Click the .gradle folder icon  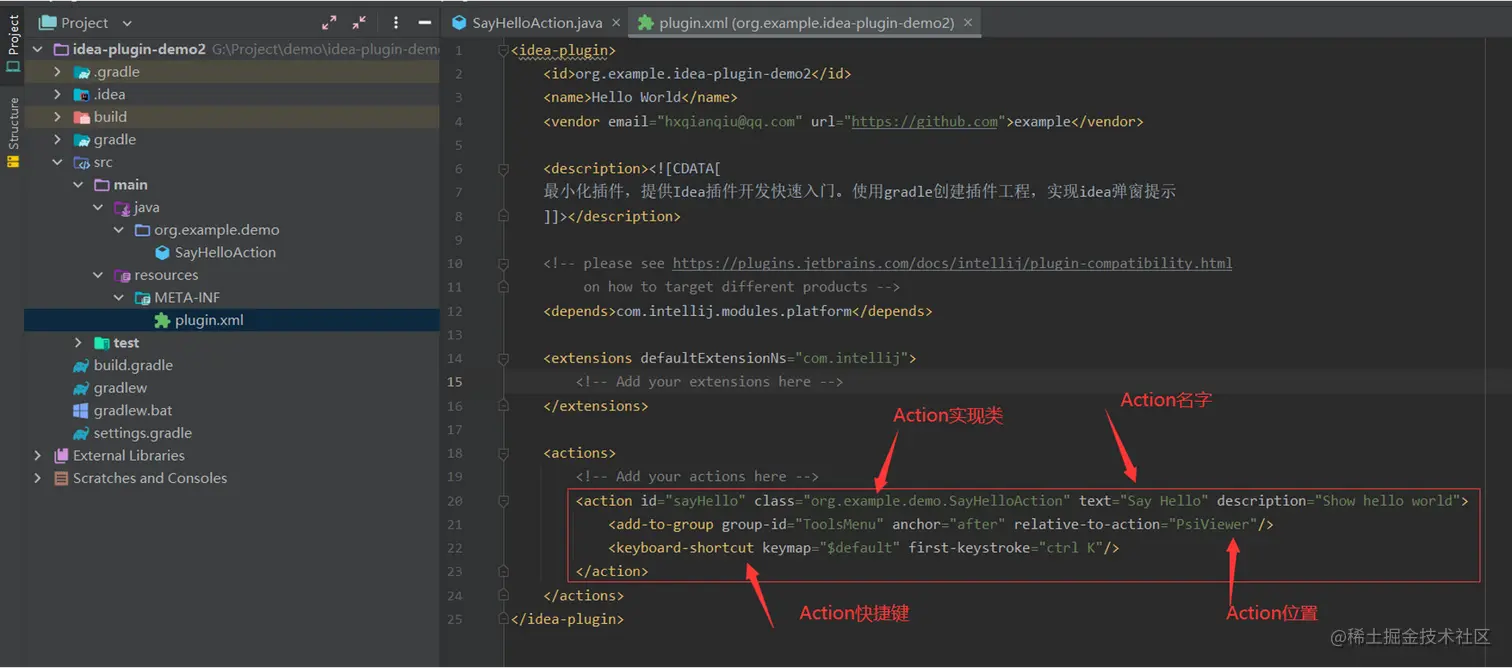click(81, 72)
